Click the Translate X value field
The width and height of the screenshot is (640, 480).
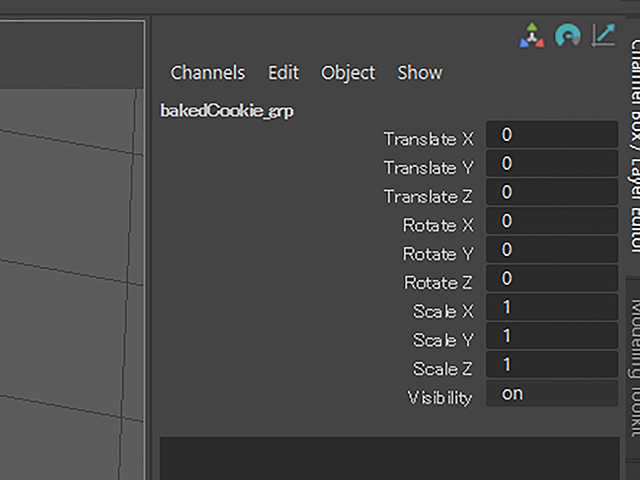click(551, 135)
